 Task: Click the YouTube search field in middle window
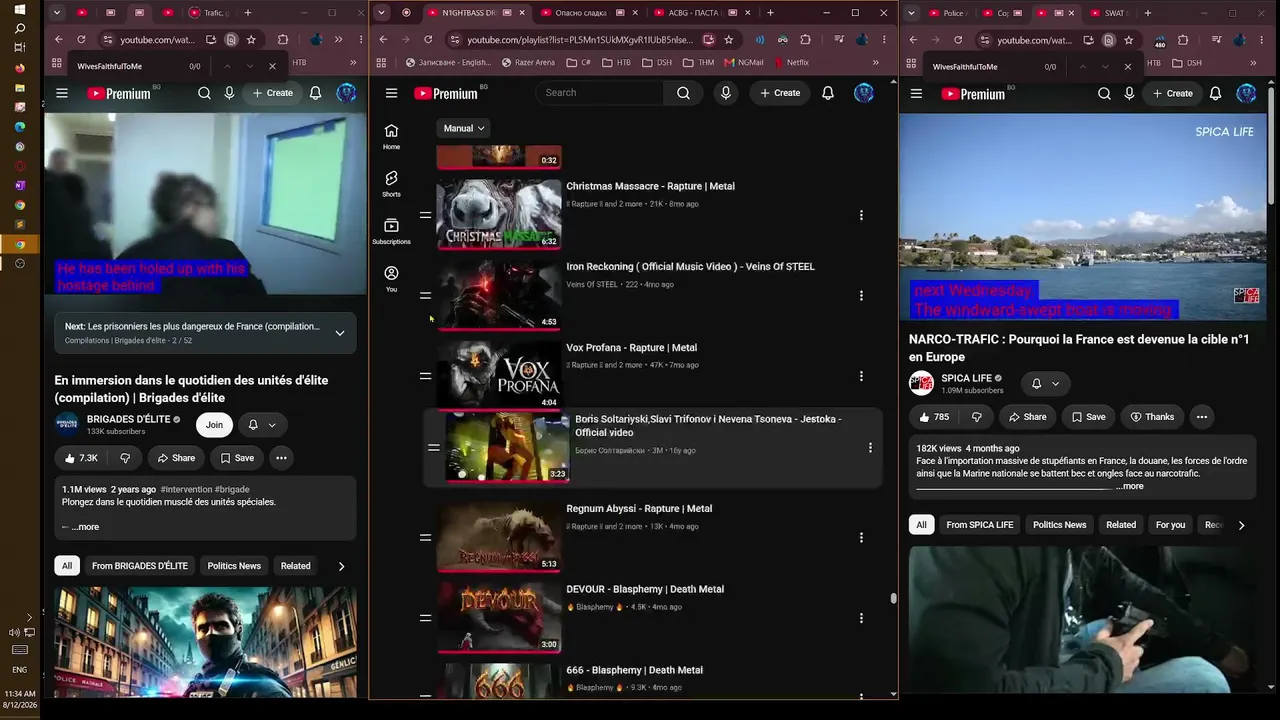coord(600,93)
